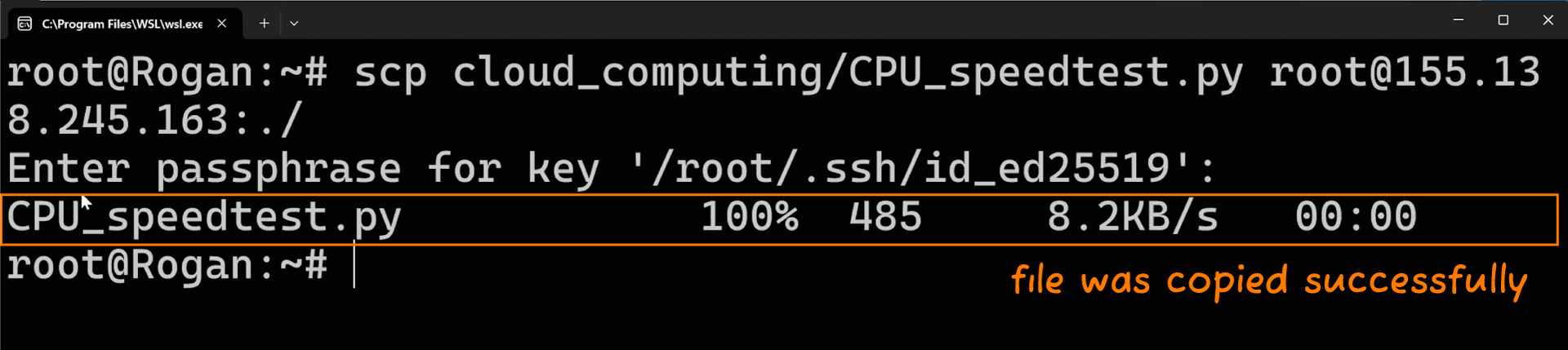Image resolution: width=1568 pixels, height=350 pixels.
Task: Click the '/root/.ssh/id_ed25519' key path
Action: click(911, 169)
